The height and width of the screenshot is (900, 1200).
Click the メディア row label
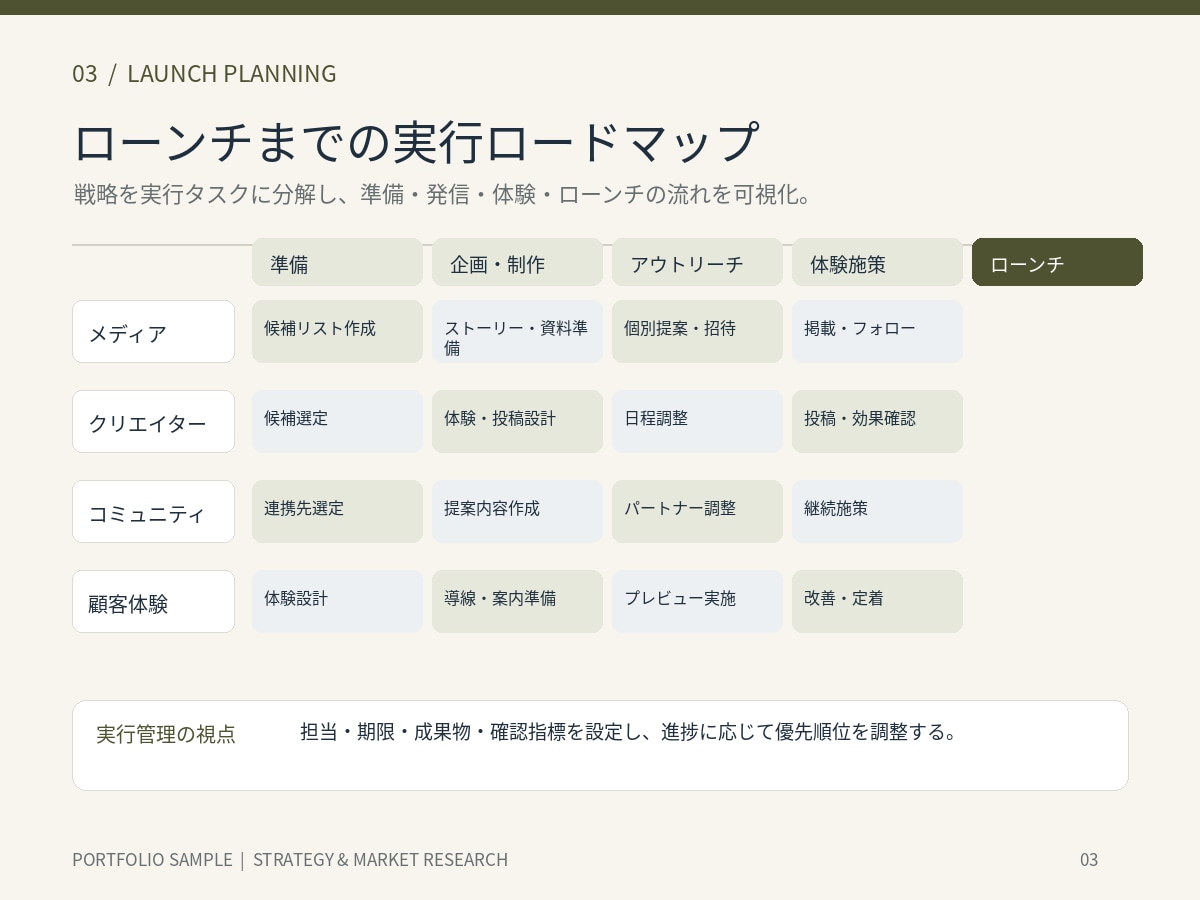[153, 331]
